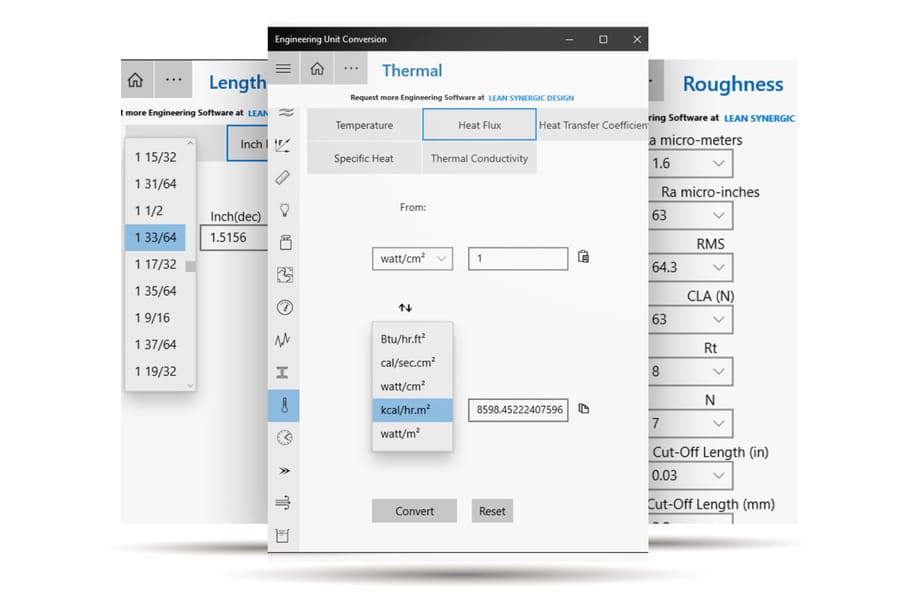Select the angle/axes category icon in sidebar
This screenshot has height=600, width=900.
(x=284, y=145)
